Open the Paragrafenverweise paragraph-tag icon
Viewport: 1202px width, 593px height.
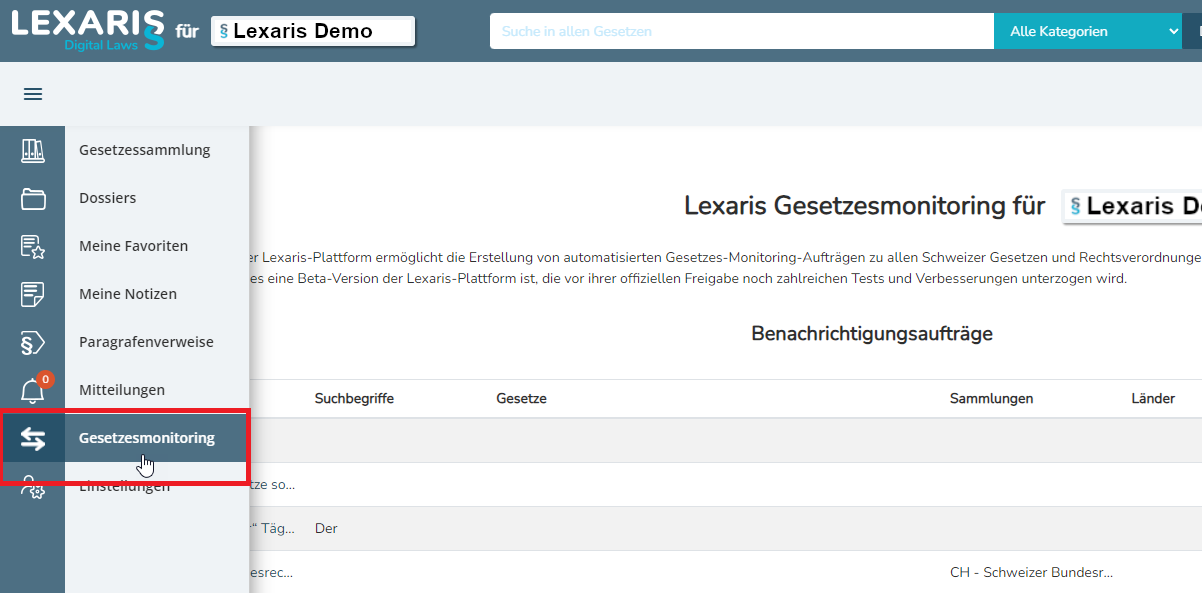(x=33, y=343)
